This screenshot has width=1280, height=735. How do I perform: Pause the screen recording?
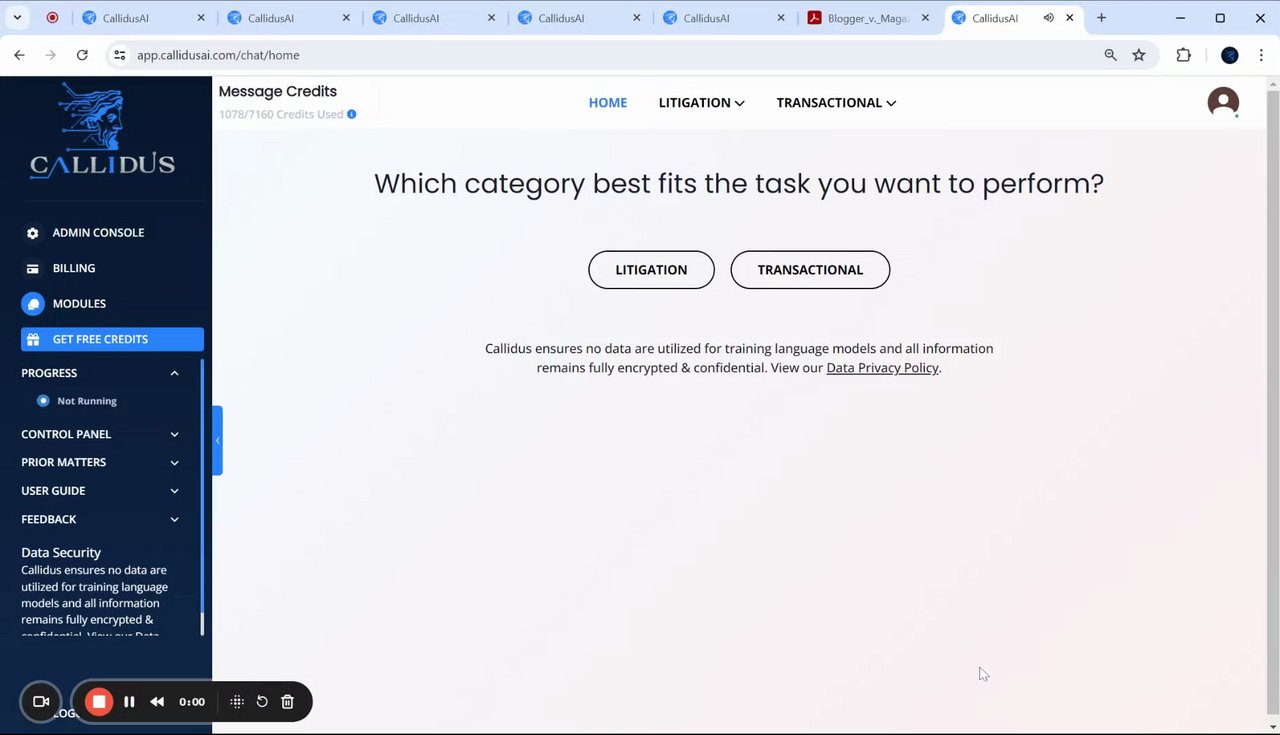point(129,702)
